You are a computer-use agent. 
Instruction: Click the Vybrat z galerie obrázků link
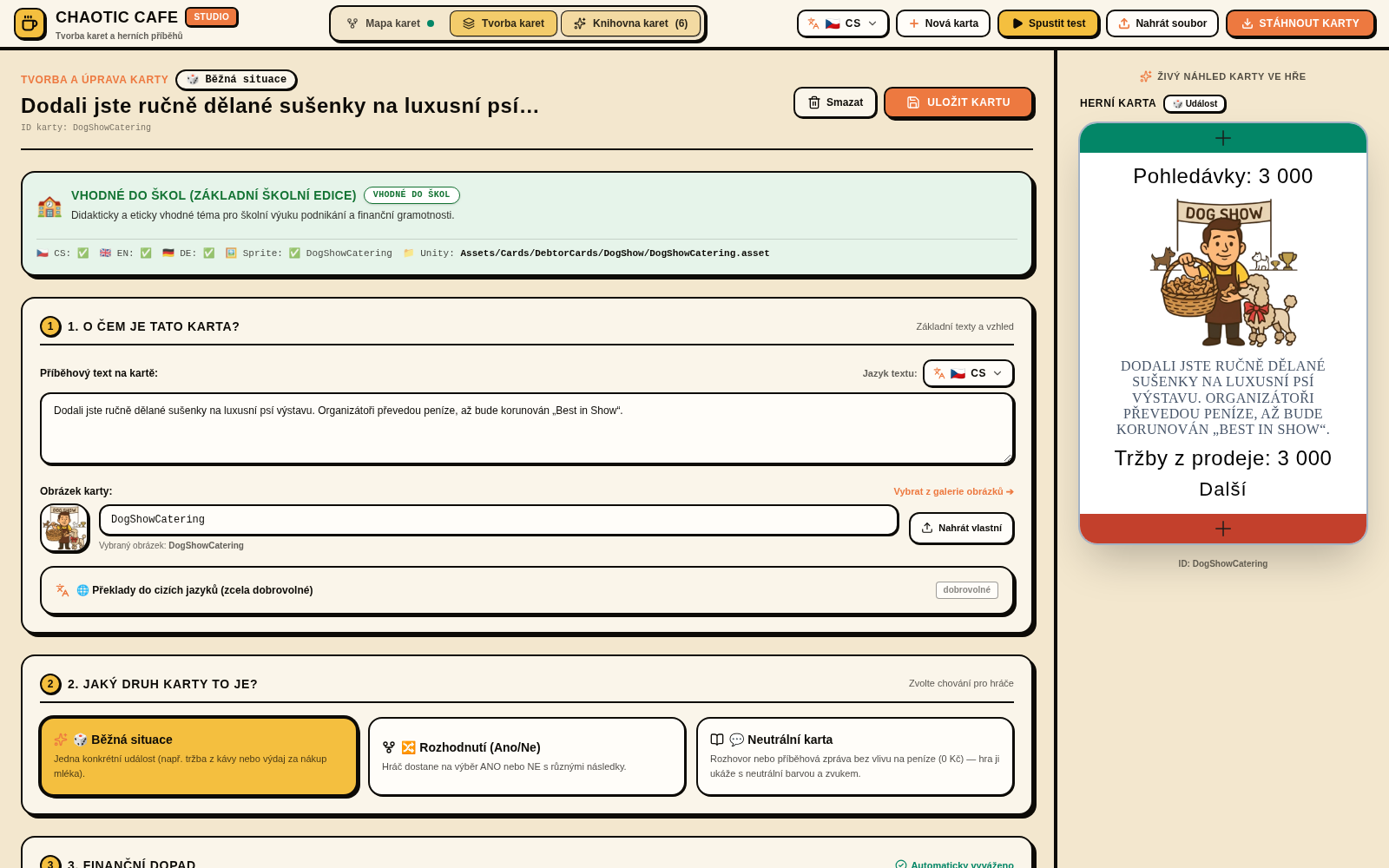coord(953,491)
